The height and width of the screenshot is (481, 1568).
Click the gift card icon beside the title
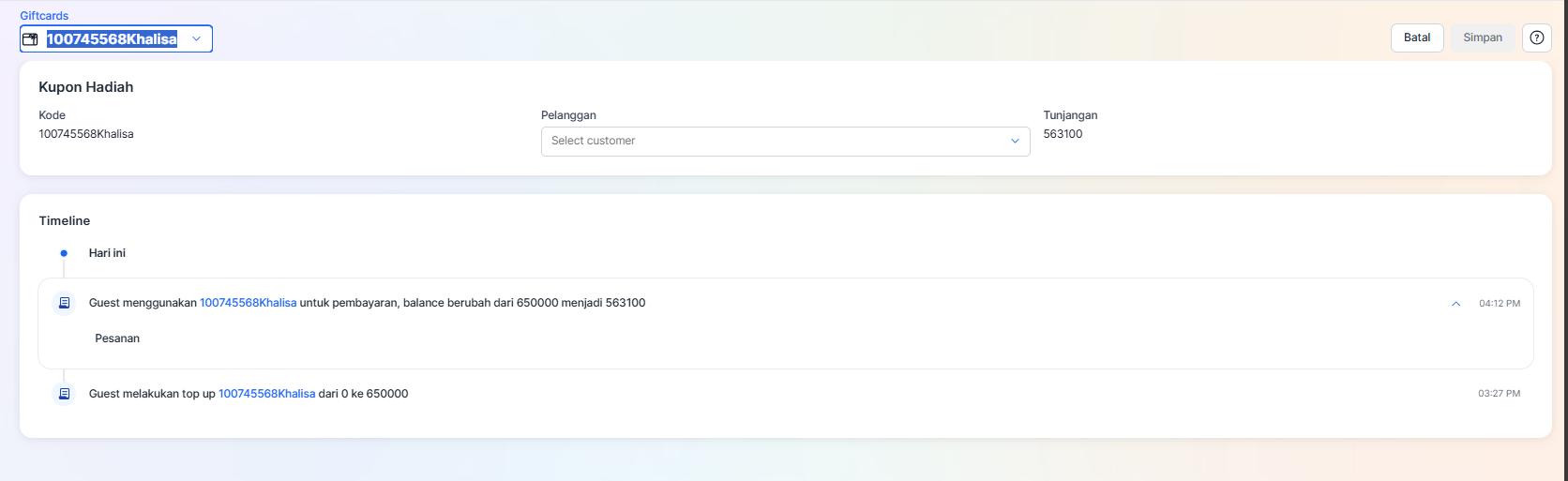click(x=30, y=39)
